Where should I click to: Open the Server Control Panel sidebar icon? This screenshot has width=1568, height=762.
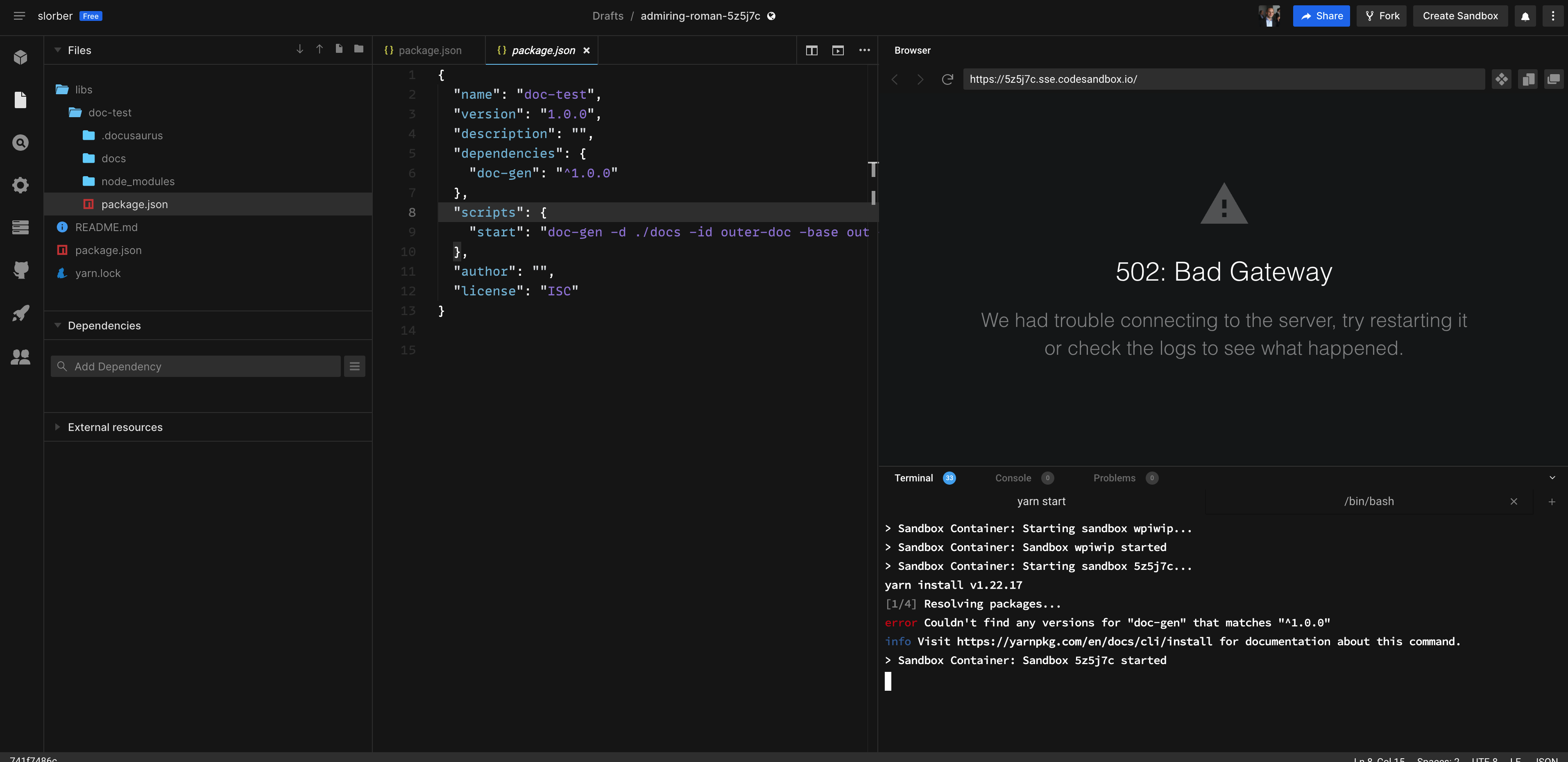[x=21, y=228]
